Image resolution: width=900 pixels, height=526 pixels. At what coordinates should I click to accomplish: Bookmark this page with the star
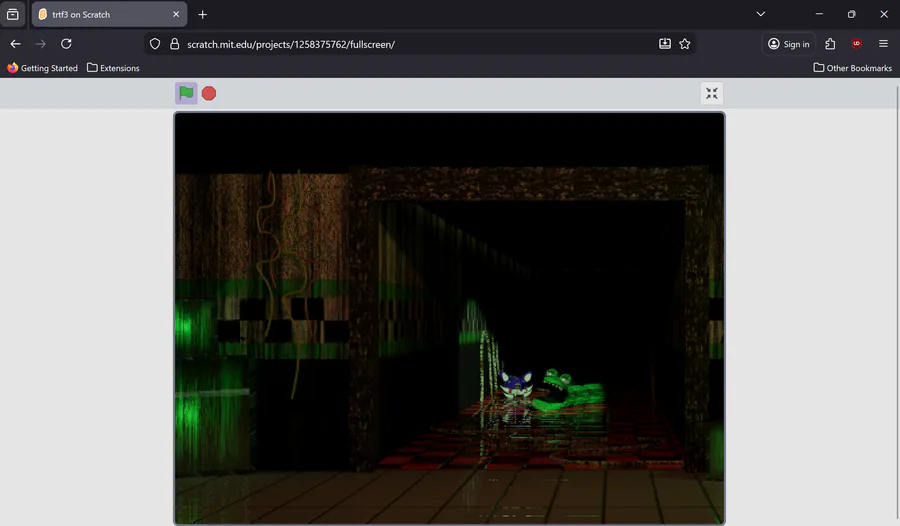tap(685, 44)
